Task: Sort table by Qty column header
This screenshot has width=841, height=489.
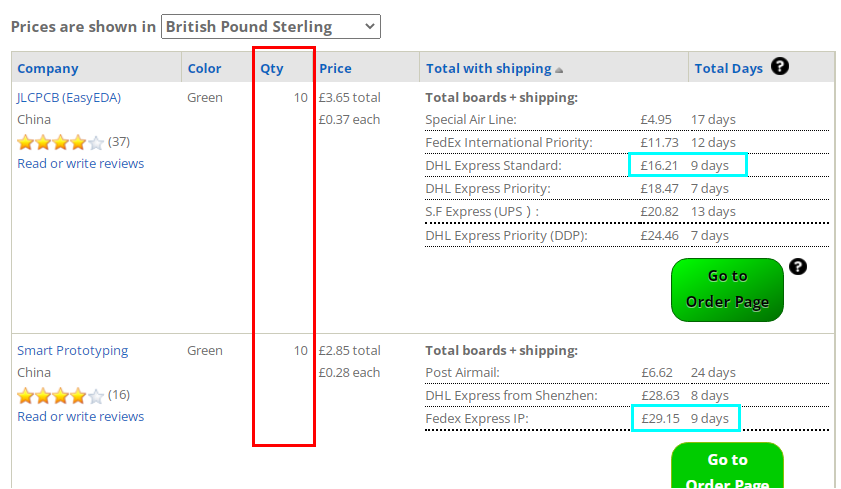Action: 272,69
